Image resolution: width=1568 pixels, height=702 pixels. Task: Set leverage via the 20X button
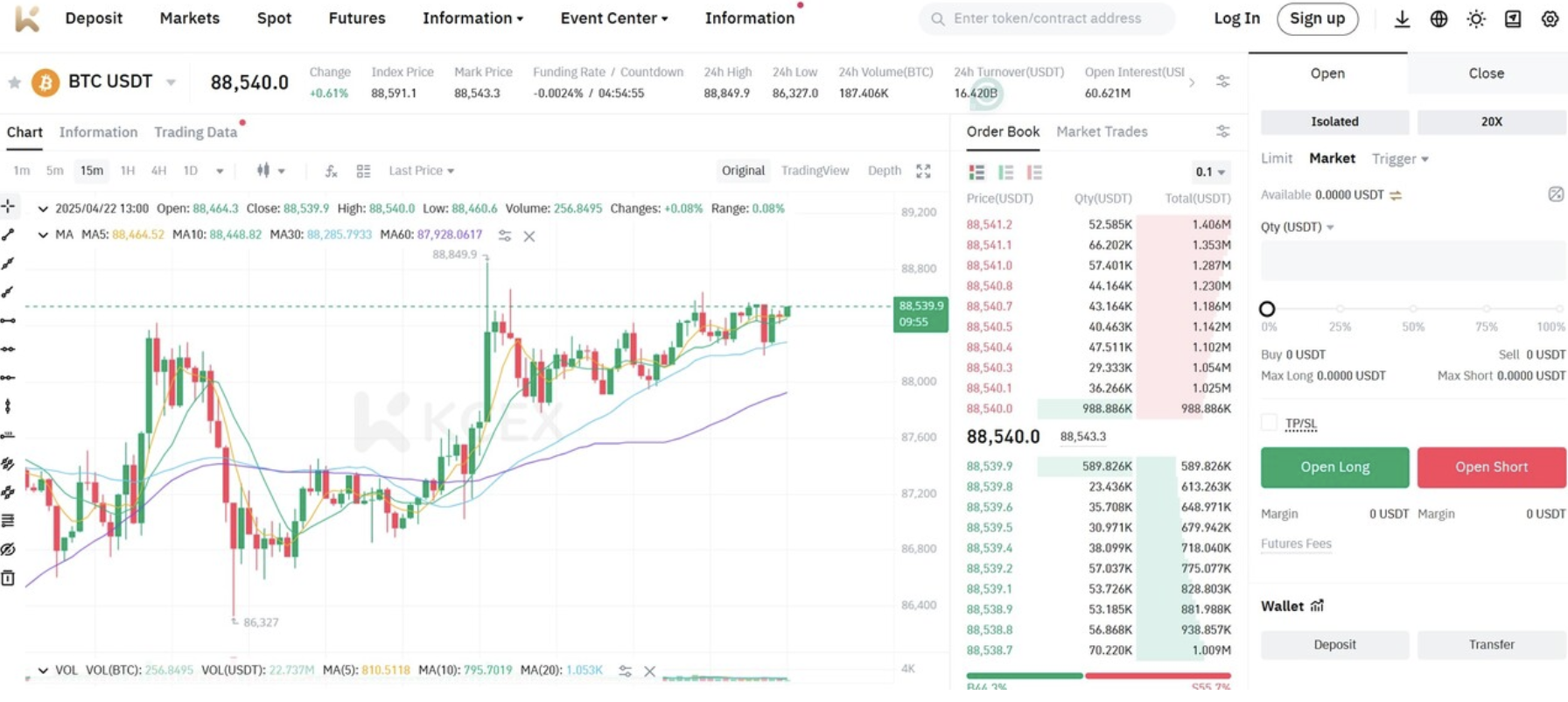pos(1491,122)
